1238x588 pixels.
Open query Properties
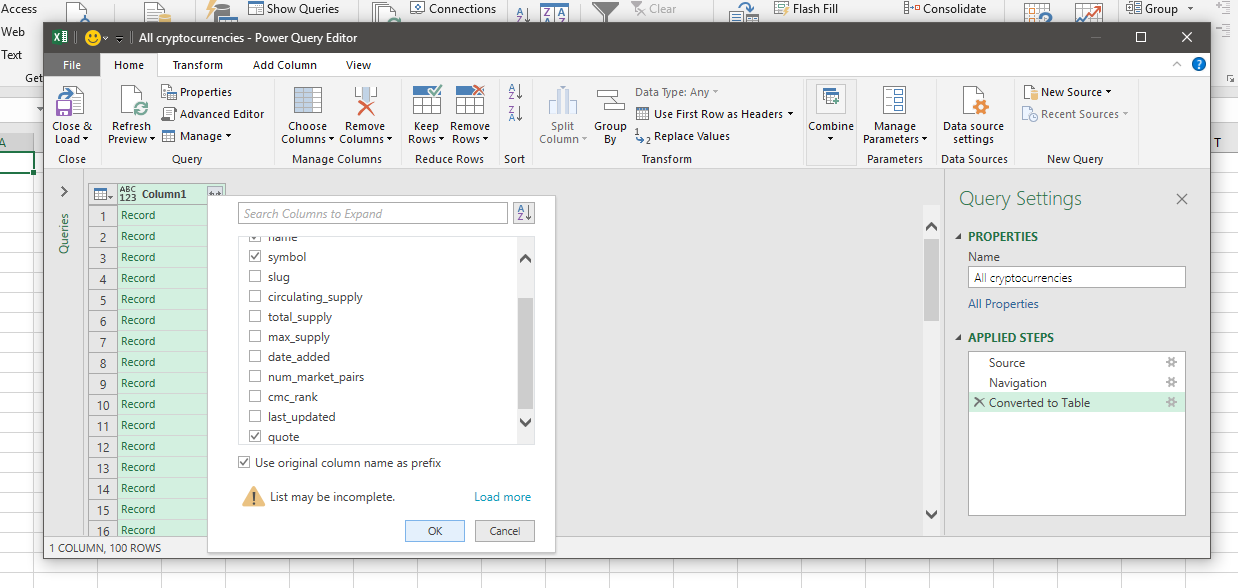click(196, 92)
